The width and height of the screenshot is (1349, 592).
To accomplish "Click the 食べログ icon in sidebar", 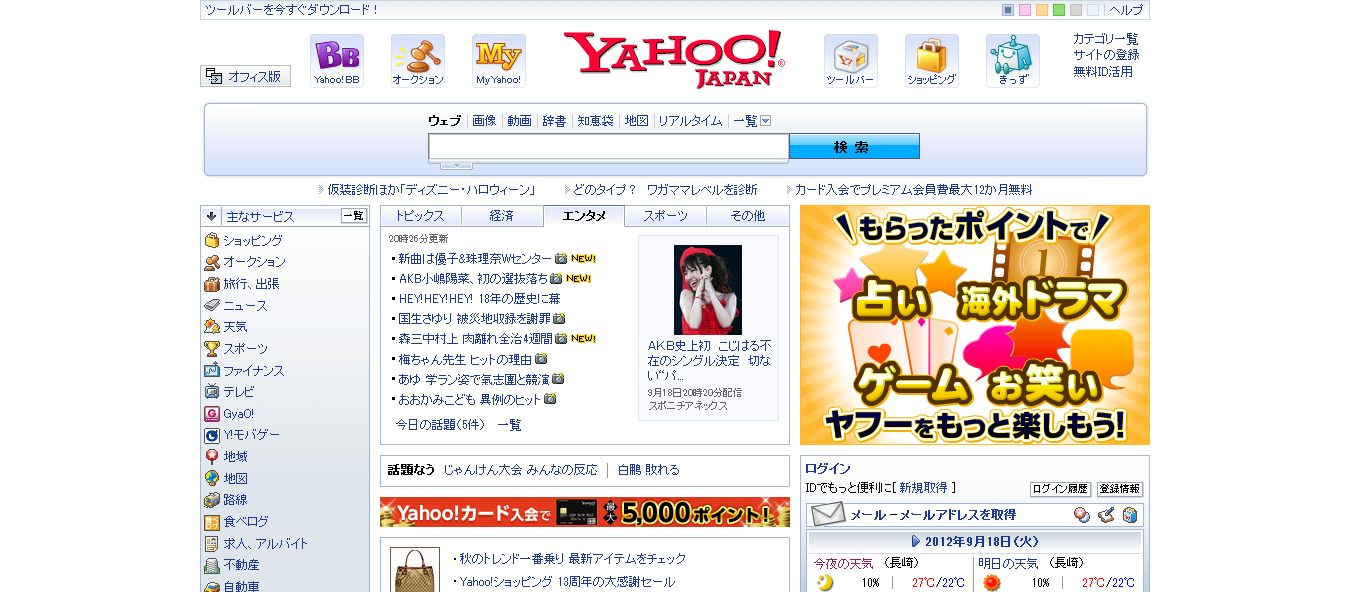I will point(212,522).
